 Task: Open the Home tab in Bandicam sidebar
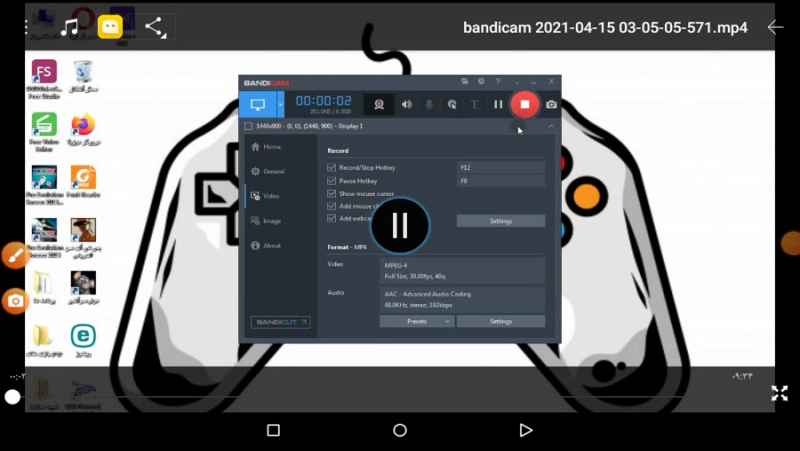click(x=266, y=147)
